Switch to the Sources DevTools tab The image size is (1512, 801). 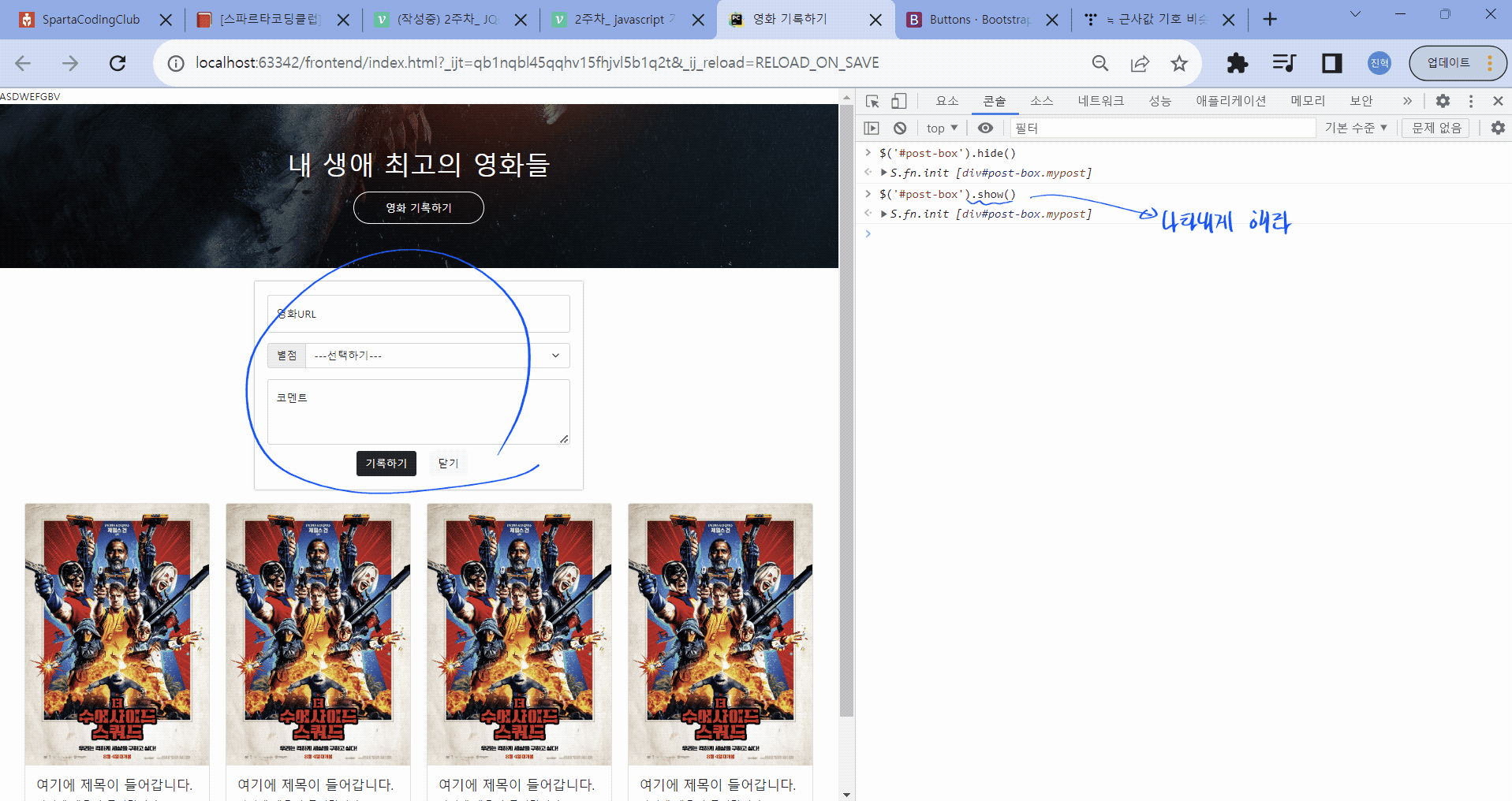pyautogui.click(x=1041, y=101)
